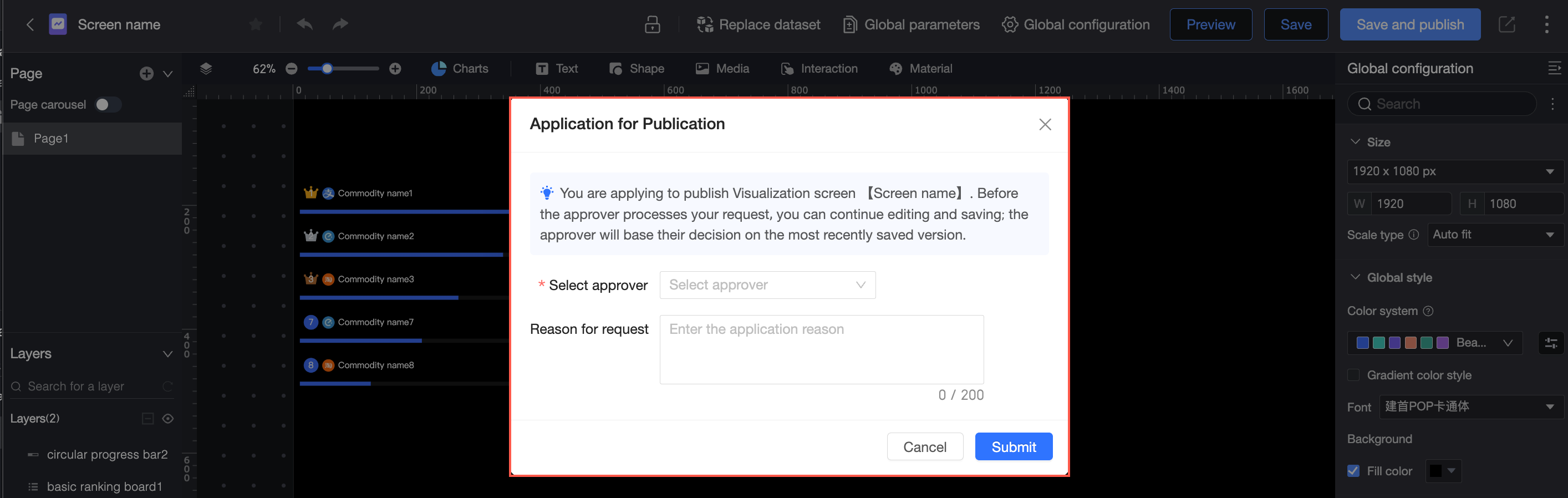Open the header more options menu
The image size is (1568, 498).
(x=1547, y=24)
